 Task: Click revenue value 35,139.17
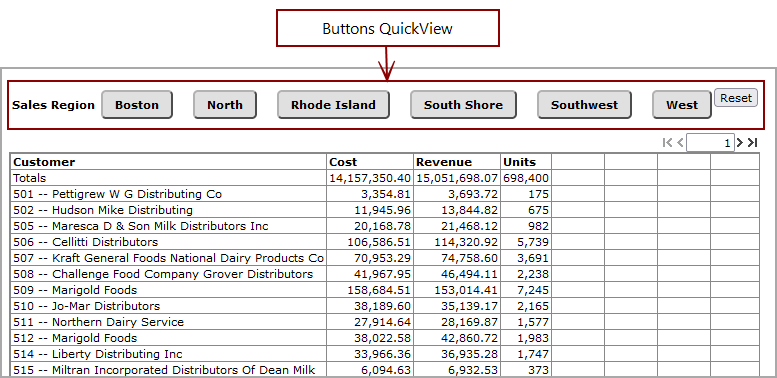(457, 306)
